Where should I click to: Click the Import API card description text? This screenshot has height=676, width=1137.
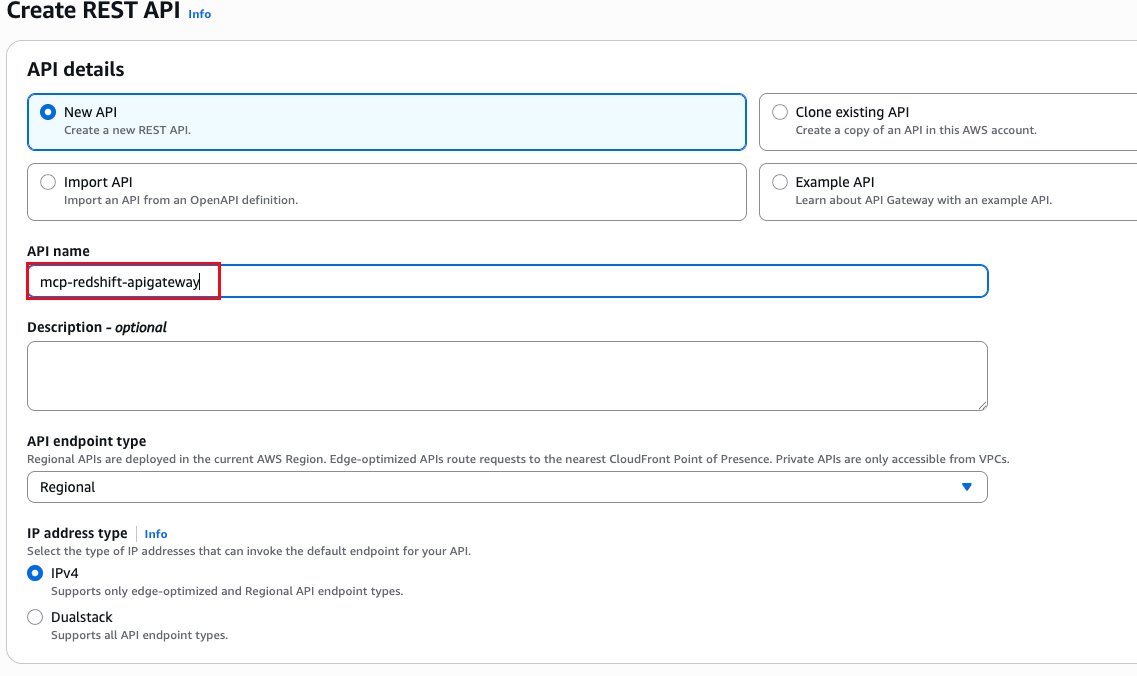click(181, 200)
